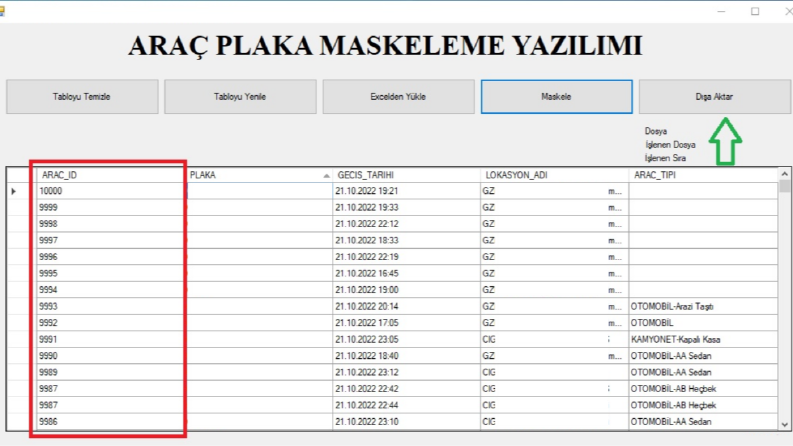Maximize the application window
The height and width of the screenshot is (446, 793).
point(755,11)
